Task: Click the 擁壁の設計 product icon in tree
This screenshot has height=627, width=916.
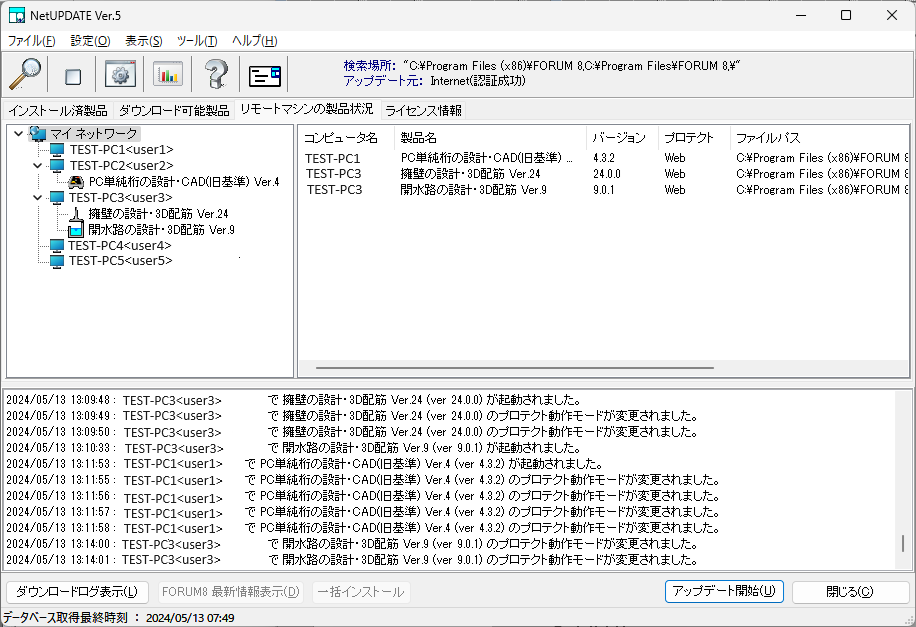Action: coord(76,214)
